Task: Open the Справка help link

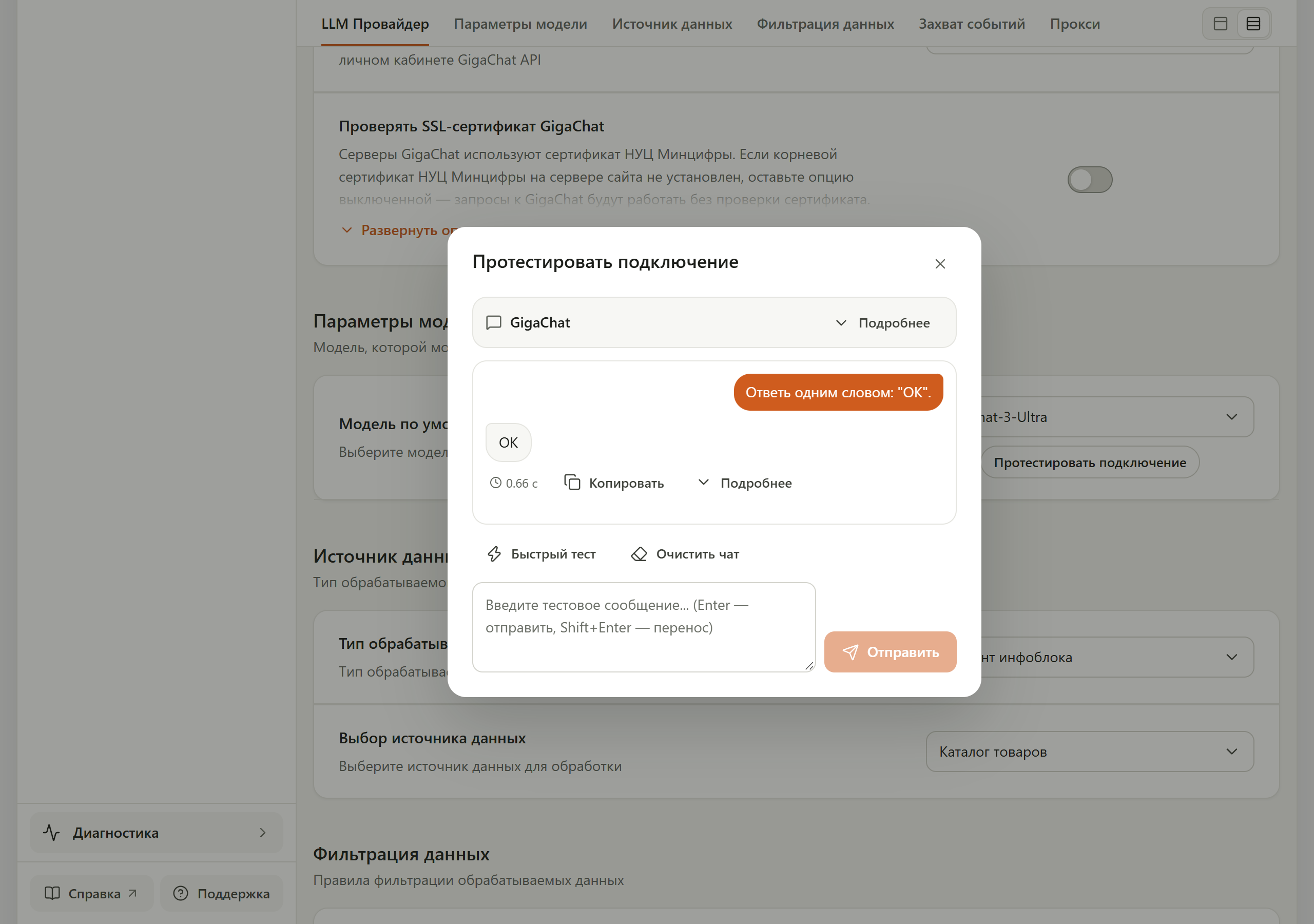Action: click(91, 893)
